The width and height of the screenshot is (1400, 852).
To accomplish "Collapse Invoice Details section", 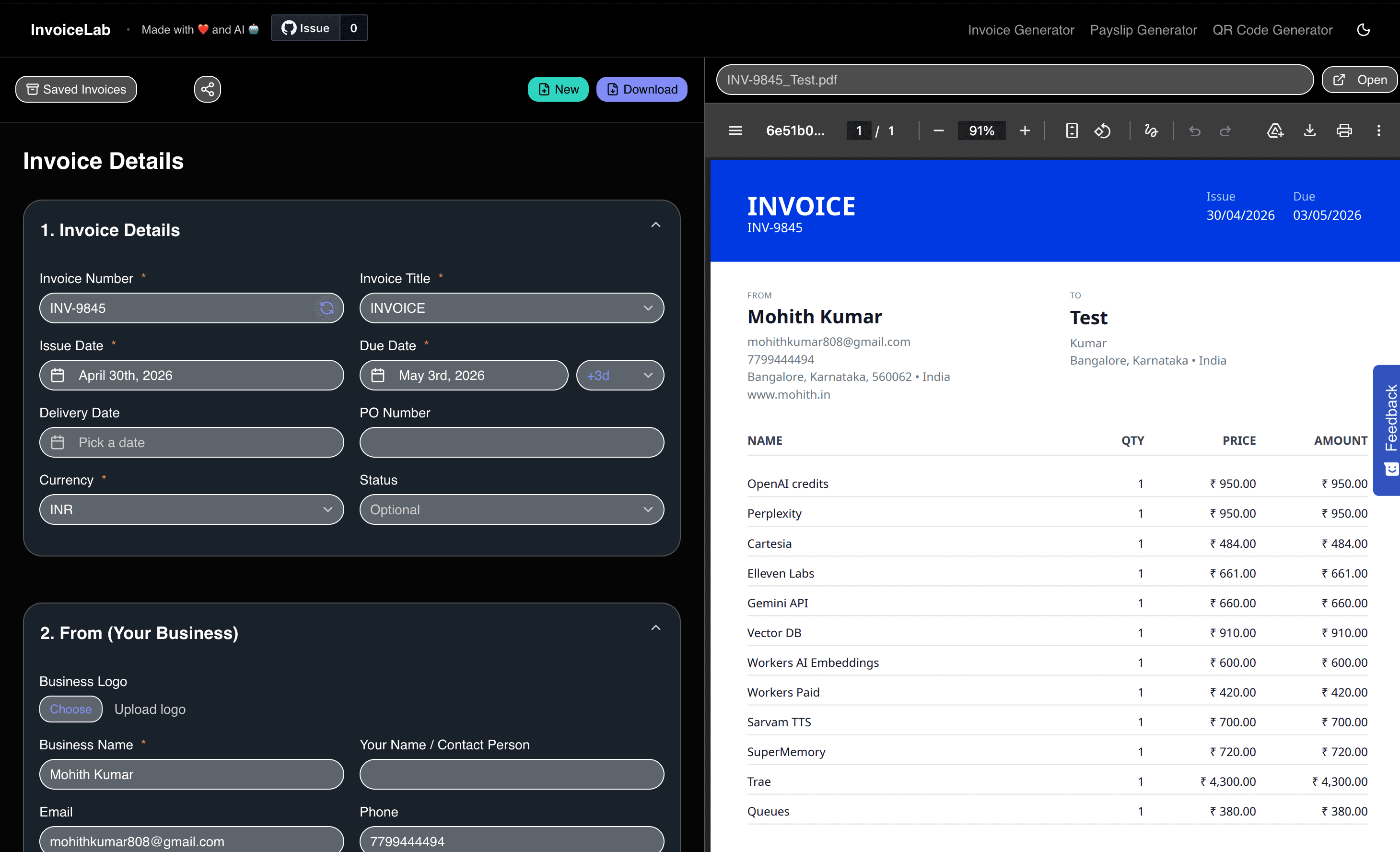I will (656, 225).
